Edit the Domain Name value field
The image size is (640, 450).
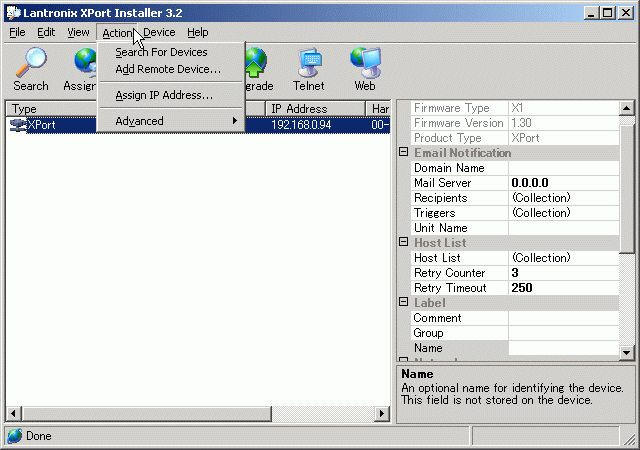pos(564,168)
